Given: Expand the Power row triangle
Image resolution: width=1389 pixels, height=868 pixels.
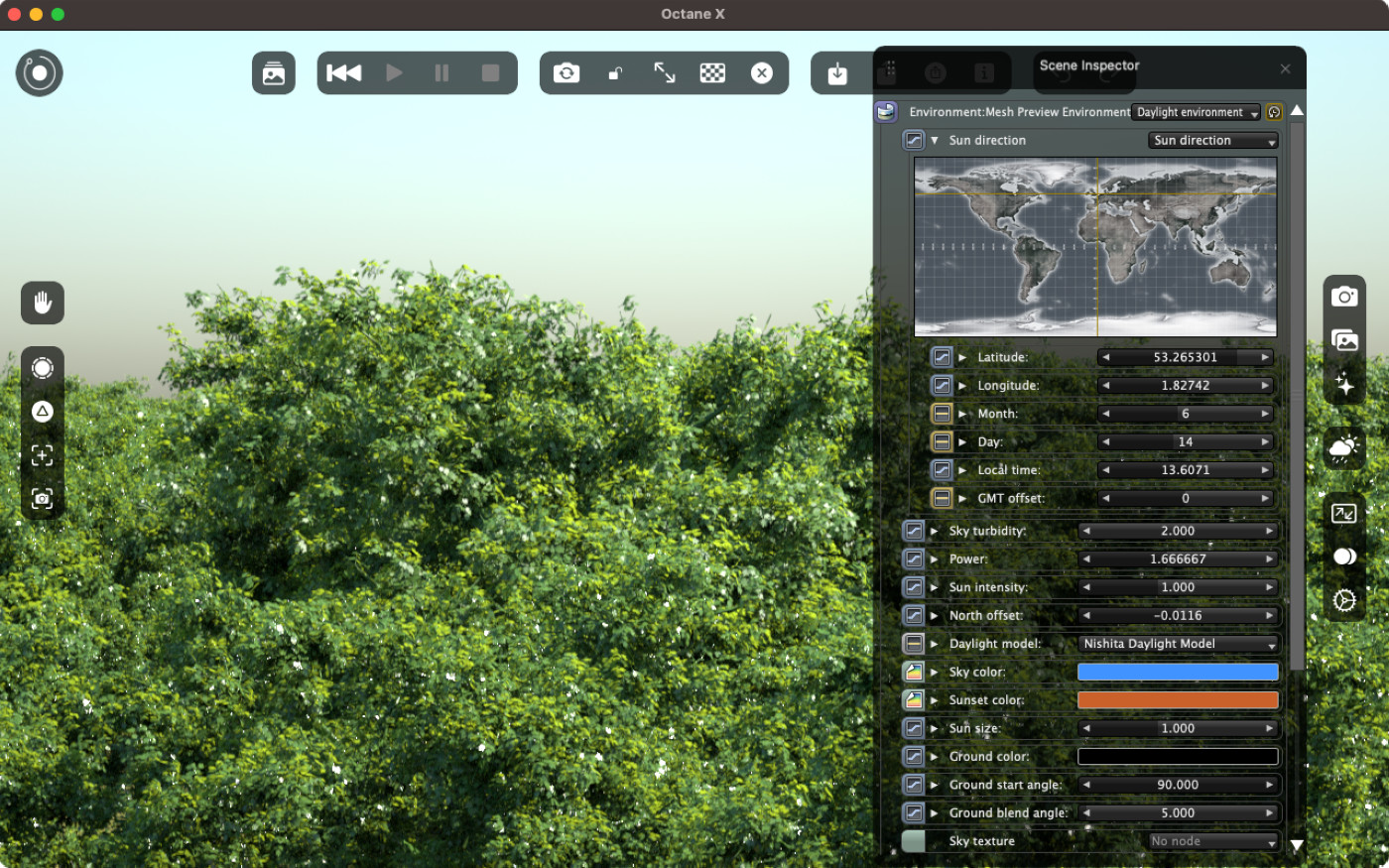Looking at the screenshot, I should [934, 559].
